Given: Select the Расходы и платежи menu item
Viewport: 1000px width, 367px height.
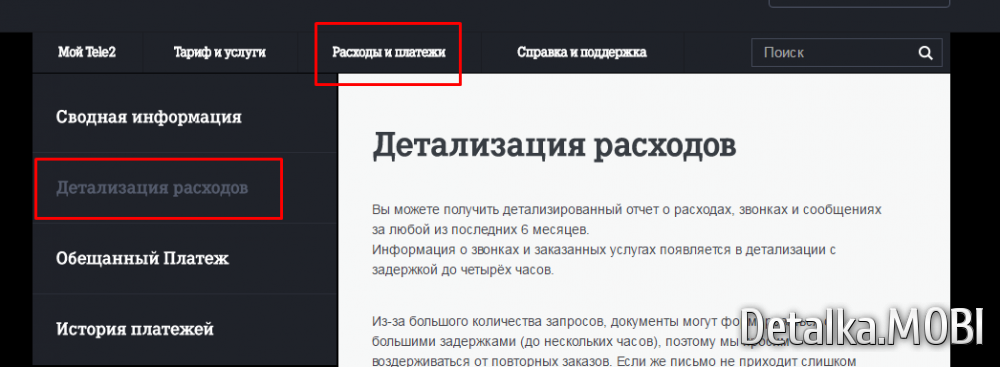Looking at the screenshot, I should 388,52.
